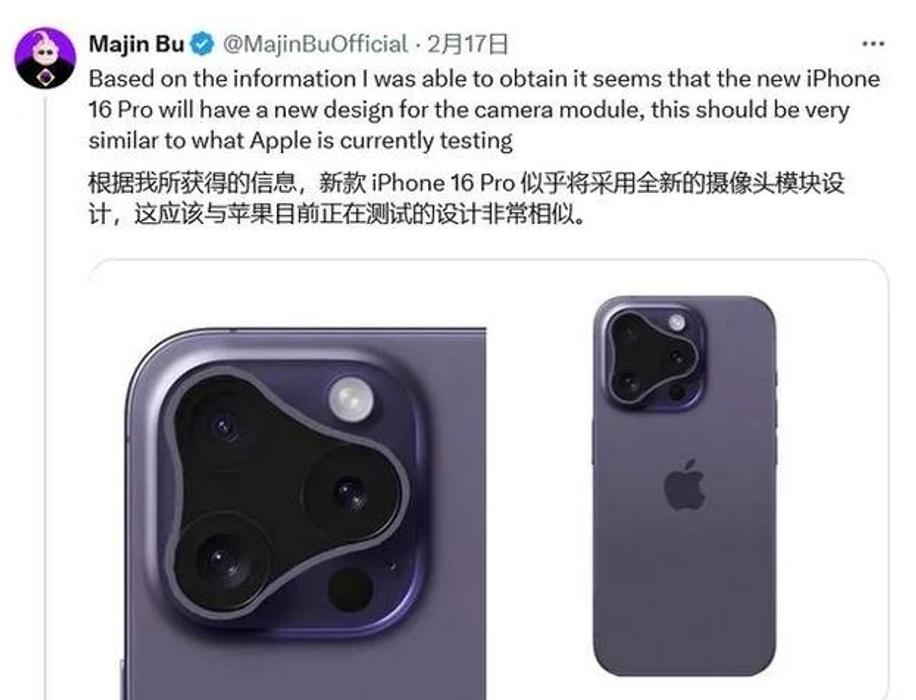
Task: Open the three-dot more options menu
Action: click(873, 44)
